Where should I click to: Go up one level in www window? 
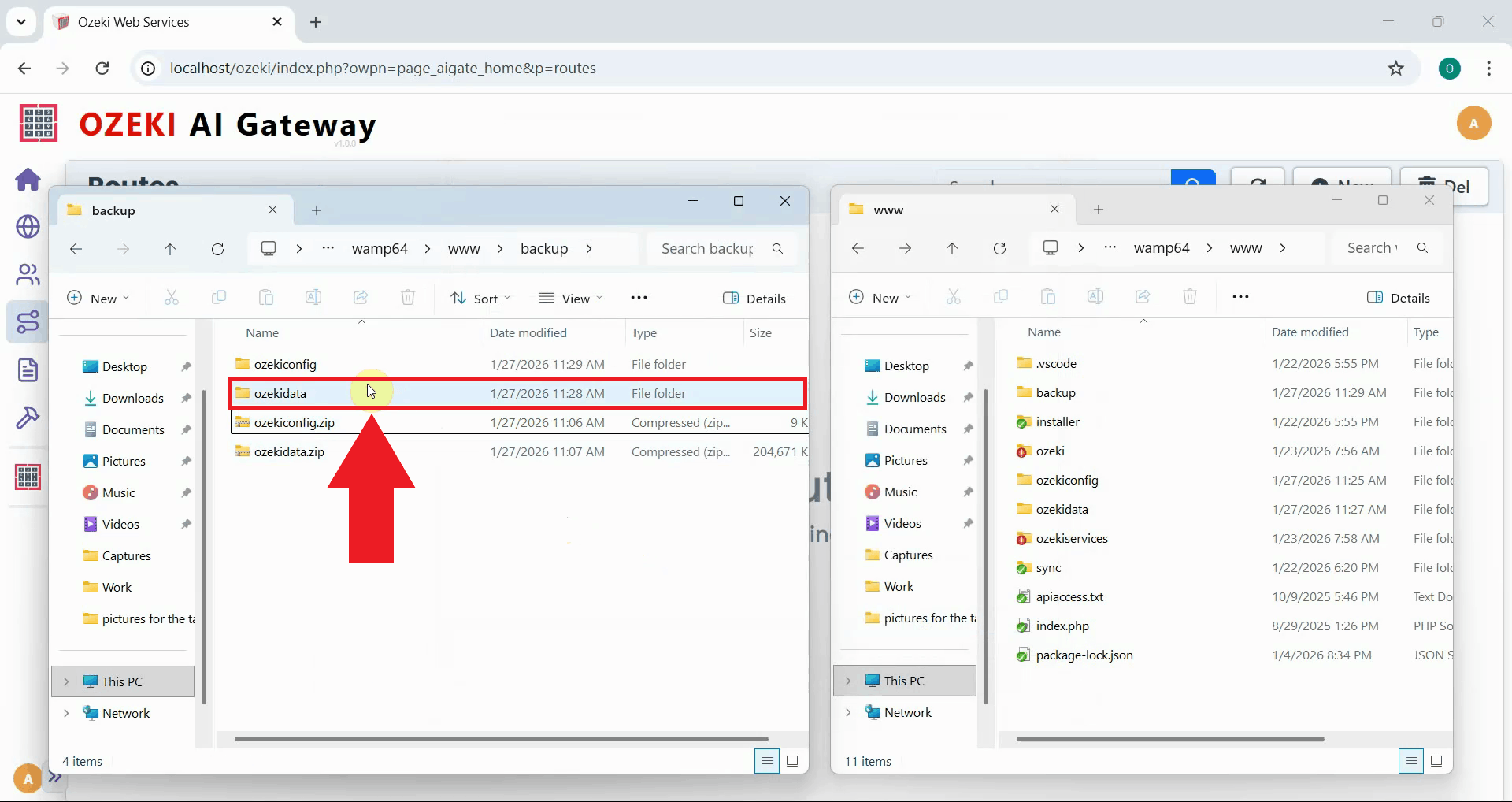(x=952, y=248)
